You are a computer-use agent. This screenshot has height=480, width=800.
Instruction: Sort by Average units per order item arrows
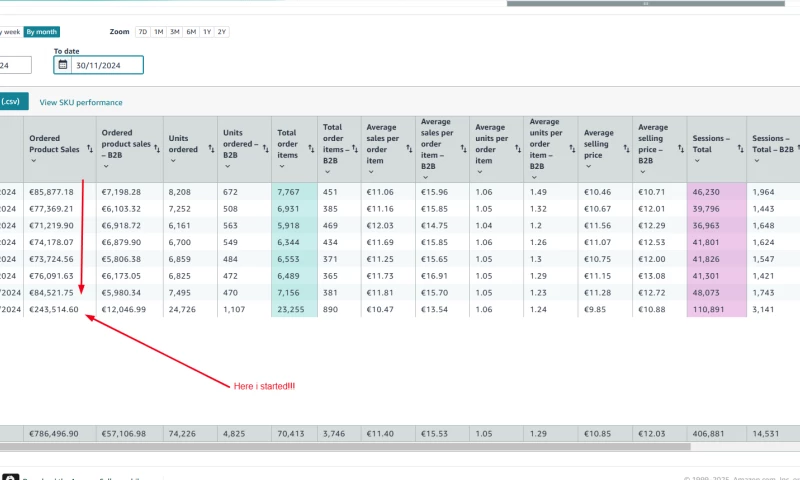pyautogui.click(x=517, y=148)
